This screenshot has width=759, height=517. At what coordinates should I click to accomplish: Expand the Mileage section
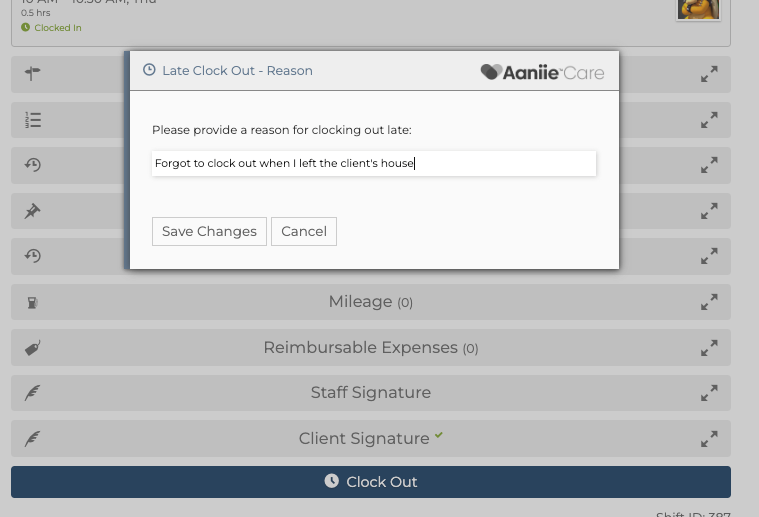pyautogui.click(x=709, y=302)
